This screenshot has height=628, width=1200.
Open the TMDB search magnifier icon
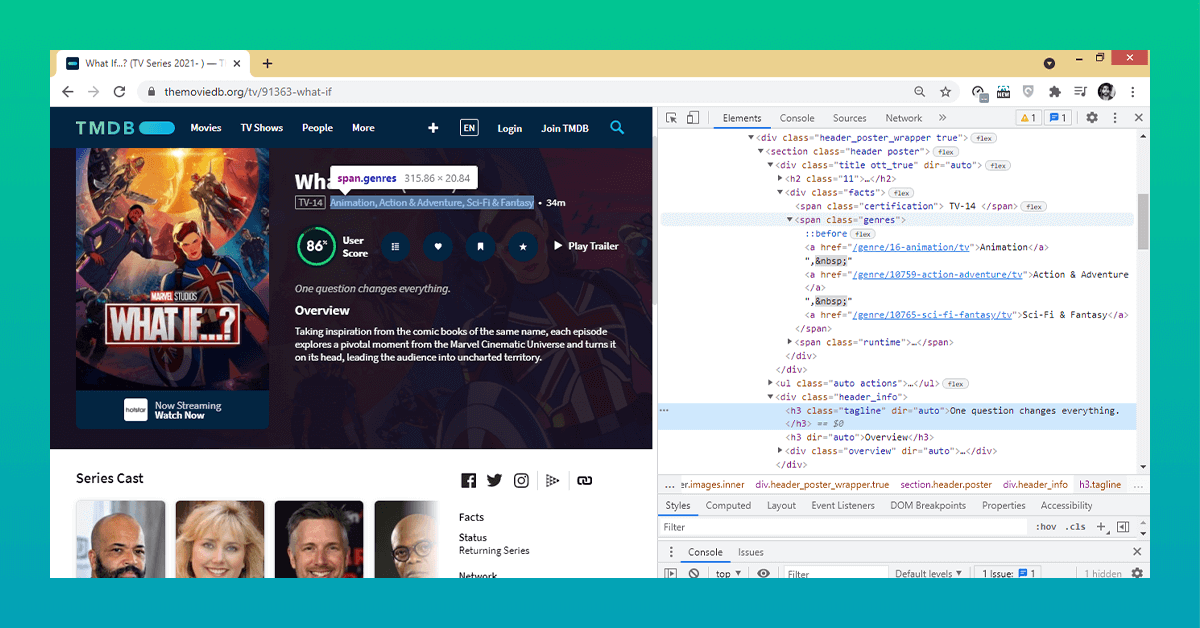click(617, 127)
